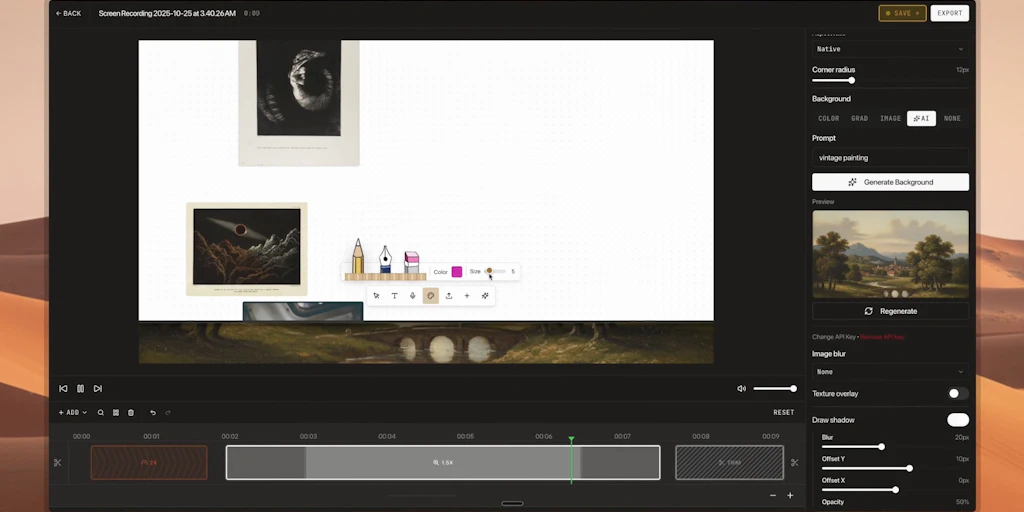Click the left scissors trim icon
1024x512 pixels.
58,462
